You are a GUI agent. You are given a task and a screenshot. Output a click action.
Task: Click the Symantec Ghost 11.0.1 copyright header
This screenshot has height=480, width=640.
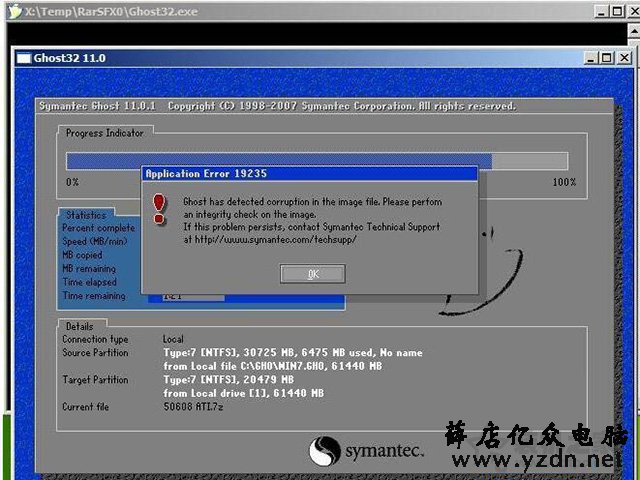click(278, 106)
